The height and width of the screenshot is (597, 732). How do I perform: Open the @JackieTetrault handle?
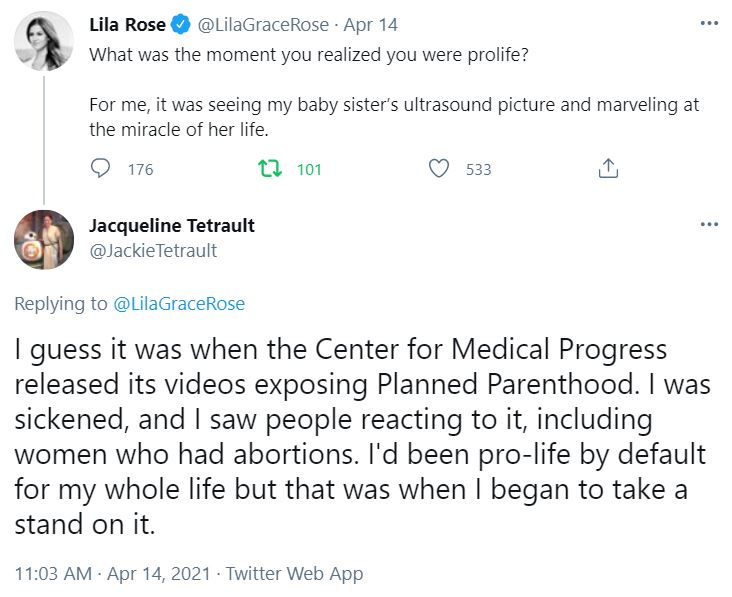click(x=153, y=251)
